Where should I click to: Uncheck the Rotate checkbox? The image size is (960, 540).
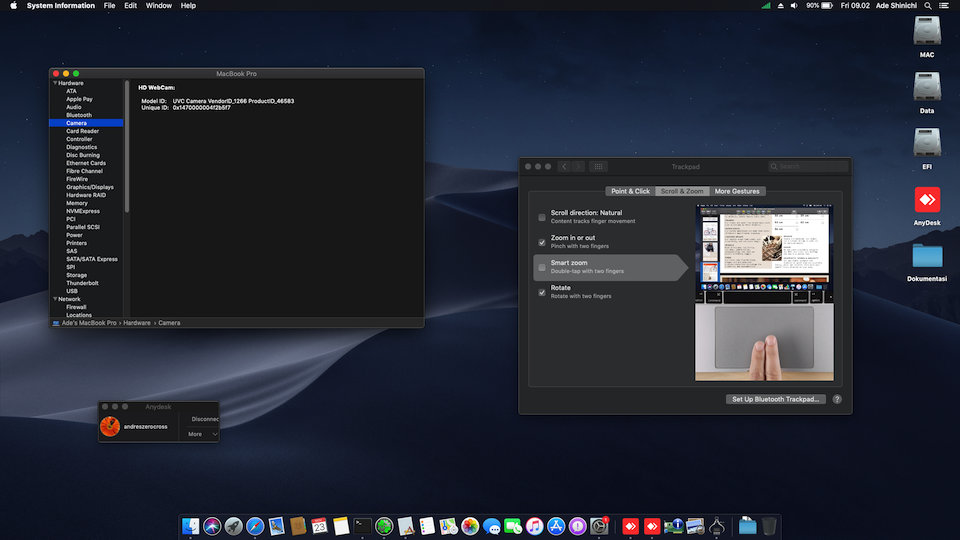(x=542, y=292)
